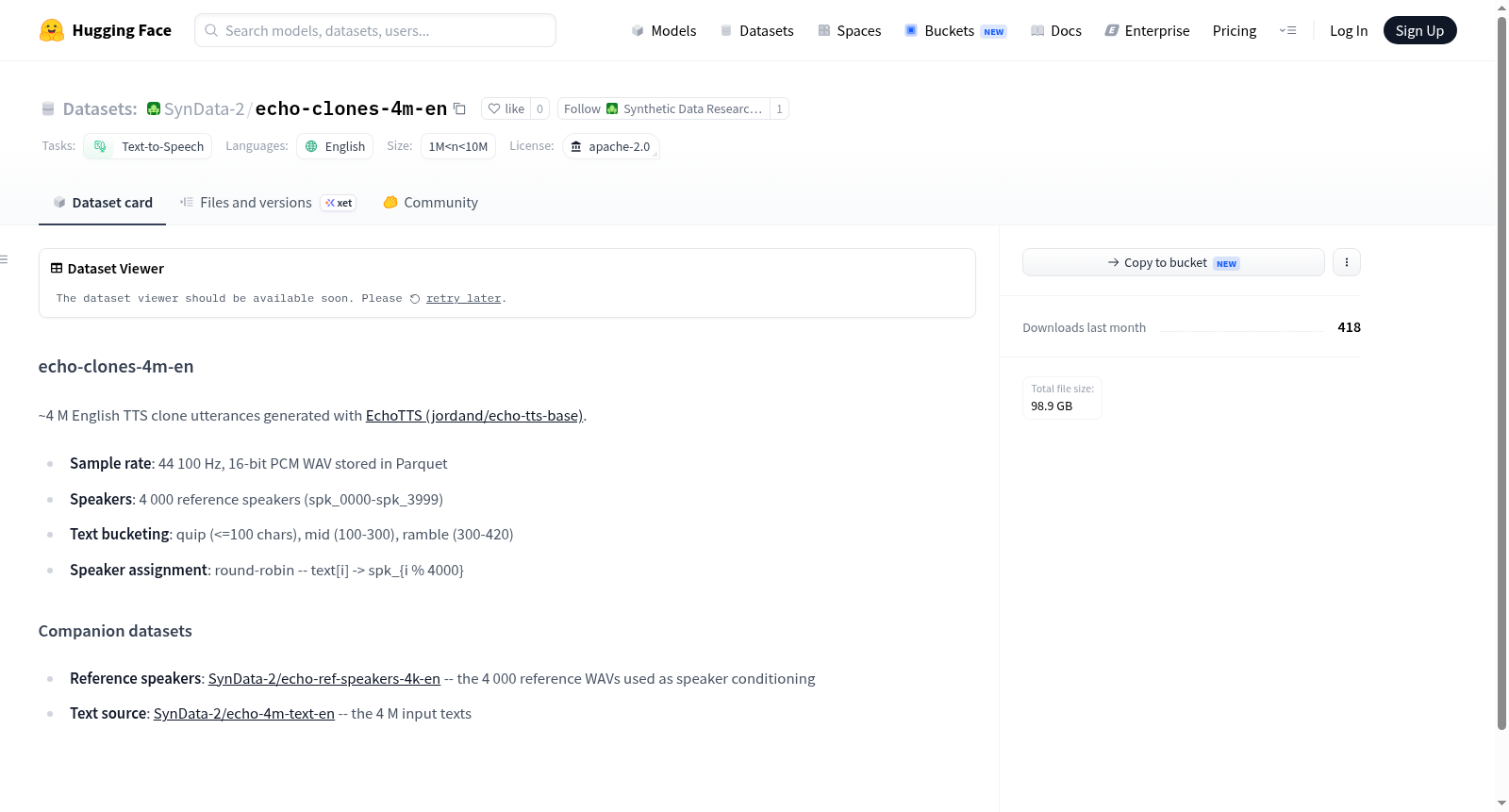Click the echo-clones-4m-en heading
The image size is (1509, 812).
coord(116,367)
